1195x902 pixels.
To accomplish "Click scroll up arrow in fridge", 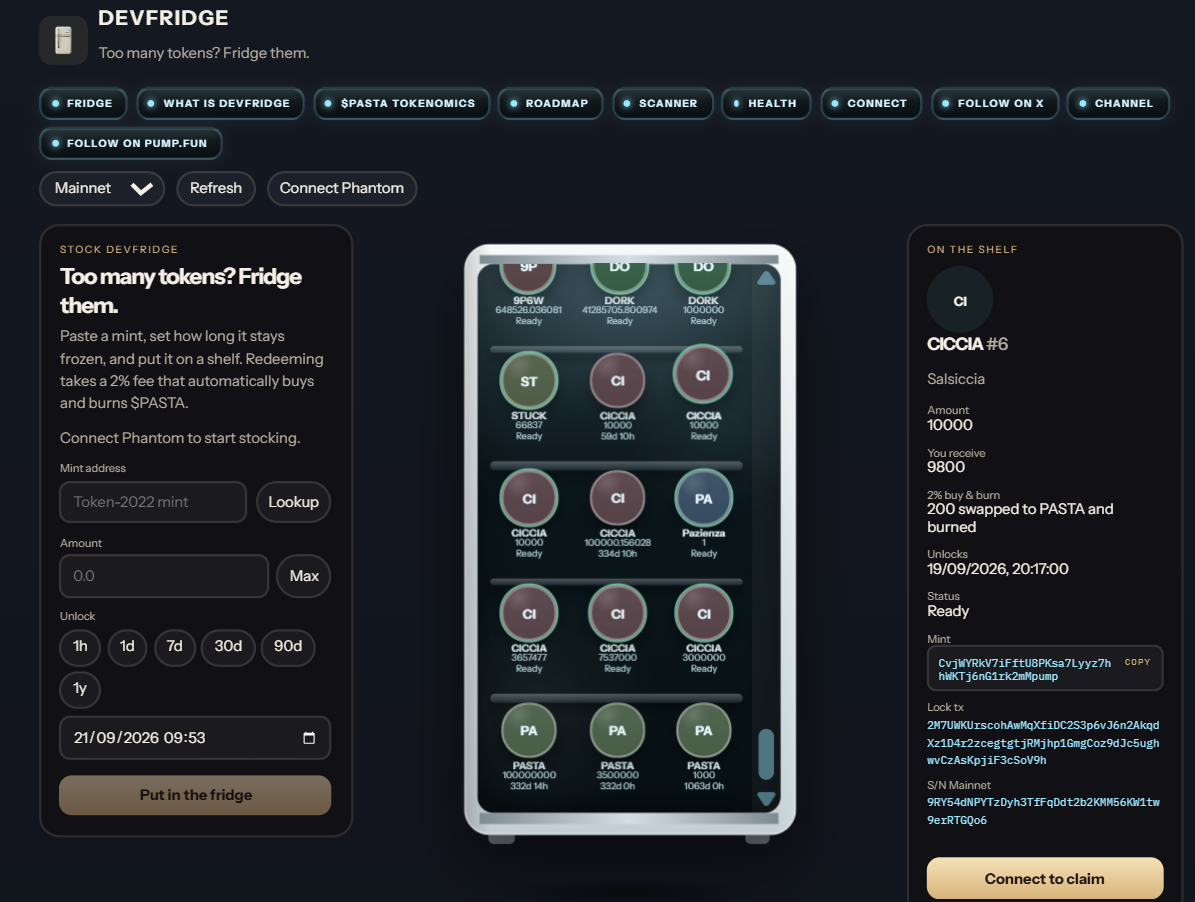I will pyautogui.click(x=766, y=278).
